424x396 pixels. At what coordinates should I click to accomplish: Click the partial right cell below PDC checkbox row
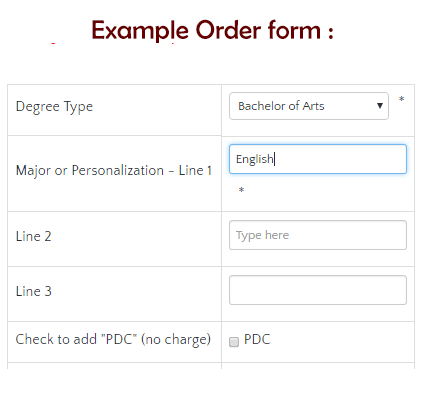coord(318,366)
